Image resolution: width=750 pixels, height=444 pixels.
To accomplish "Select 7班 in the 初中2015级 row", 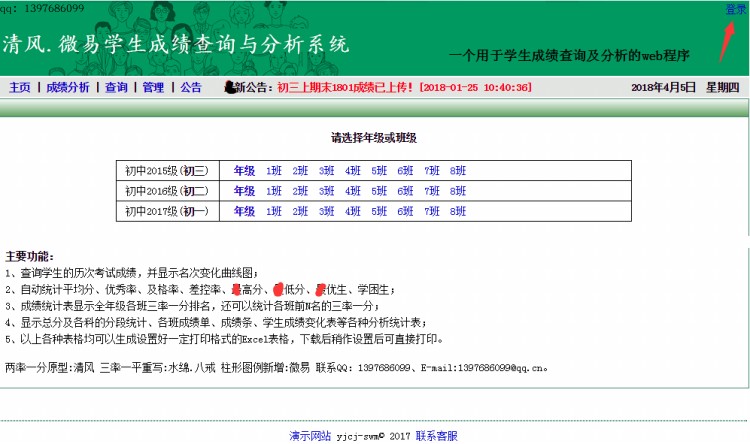I will (431, 171).
